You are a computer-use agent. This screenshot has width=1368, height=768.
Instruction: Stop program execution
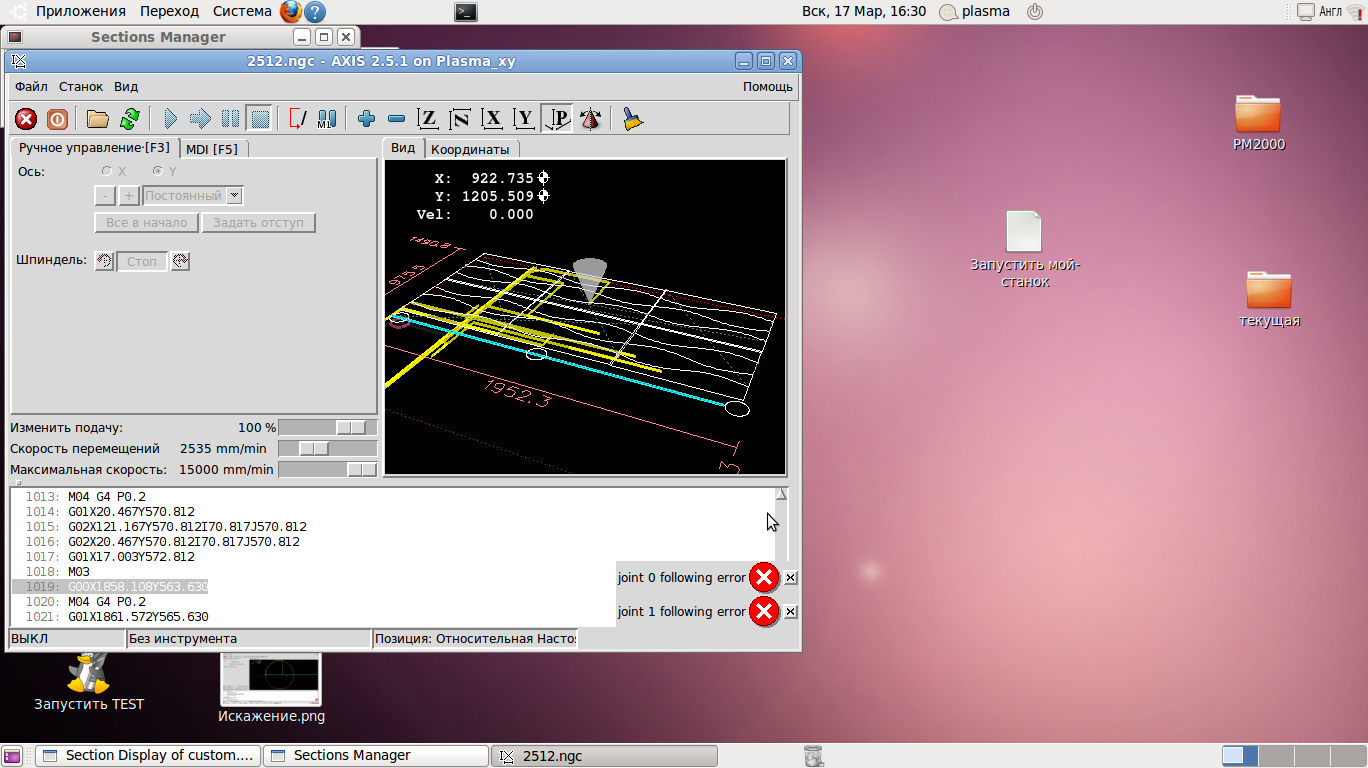coord(260,120)
